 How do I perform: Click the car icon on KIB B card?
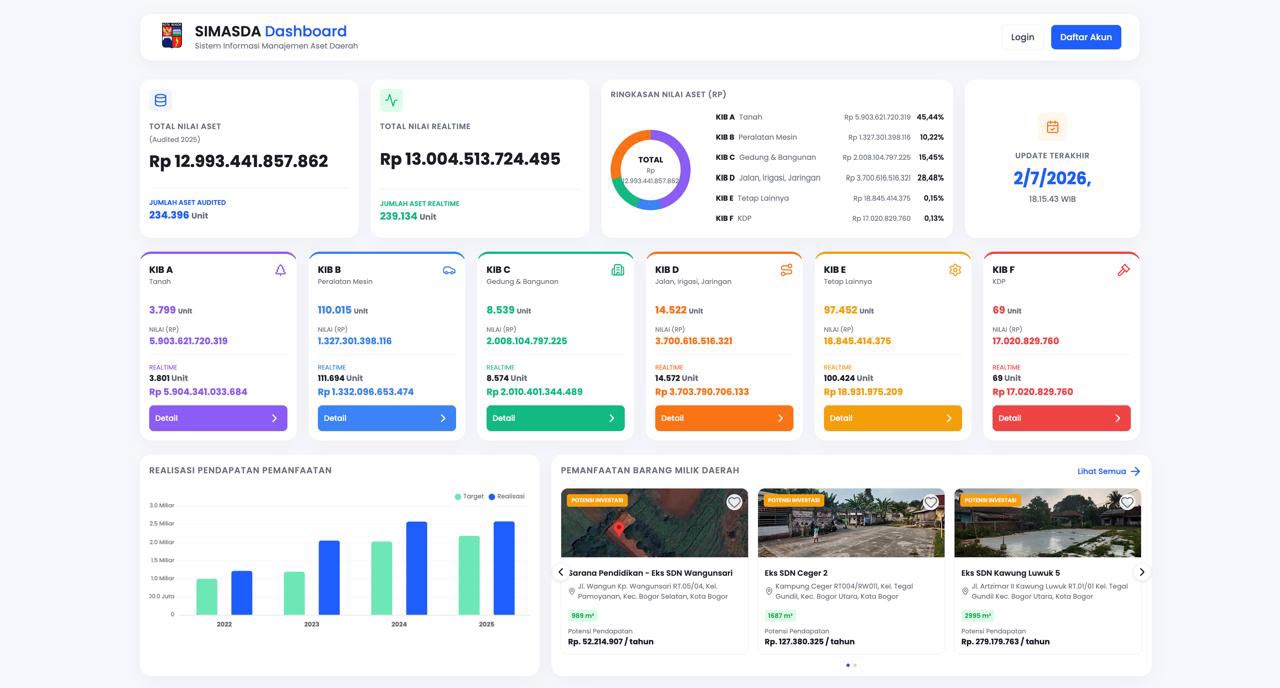click(x=449, y=270)
